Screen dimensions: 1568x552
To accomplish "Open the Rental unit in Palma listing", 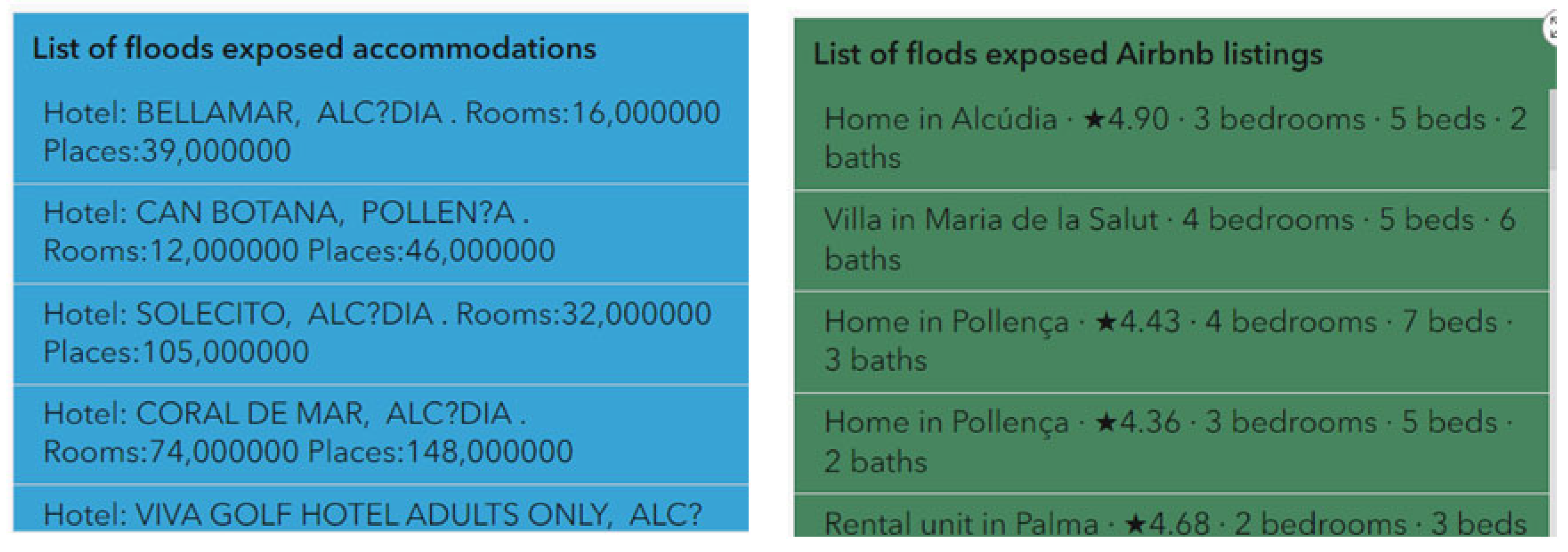I will pos(1171,522).
